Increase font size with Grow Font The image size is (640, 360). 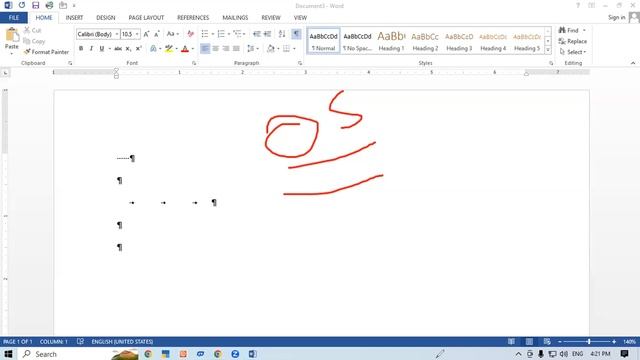pos(146,34)
